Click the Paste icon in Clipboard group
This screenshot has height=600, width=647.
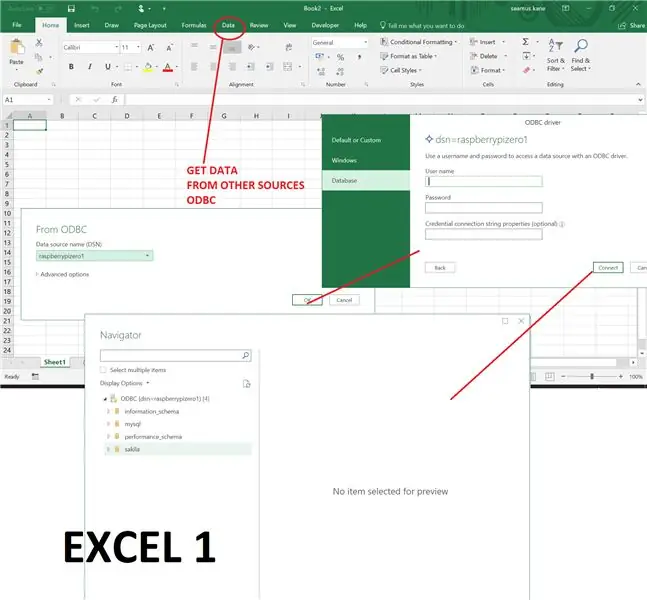coord(17,47)
